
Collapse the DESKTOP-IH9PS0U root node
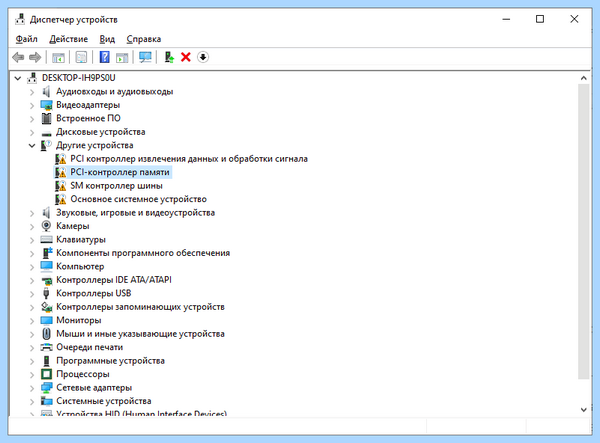(18, 78)
